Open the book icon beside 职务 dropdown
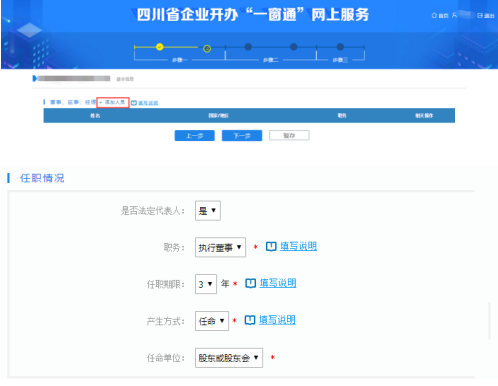 (x=271, y=247)
